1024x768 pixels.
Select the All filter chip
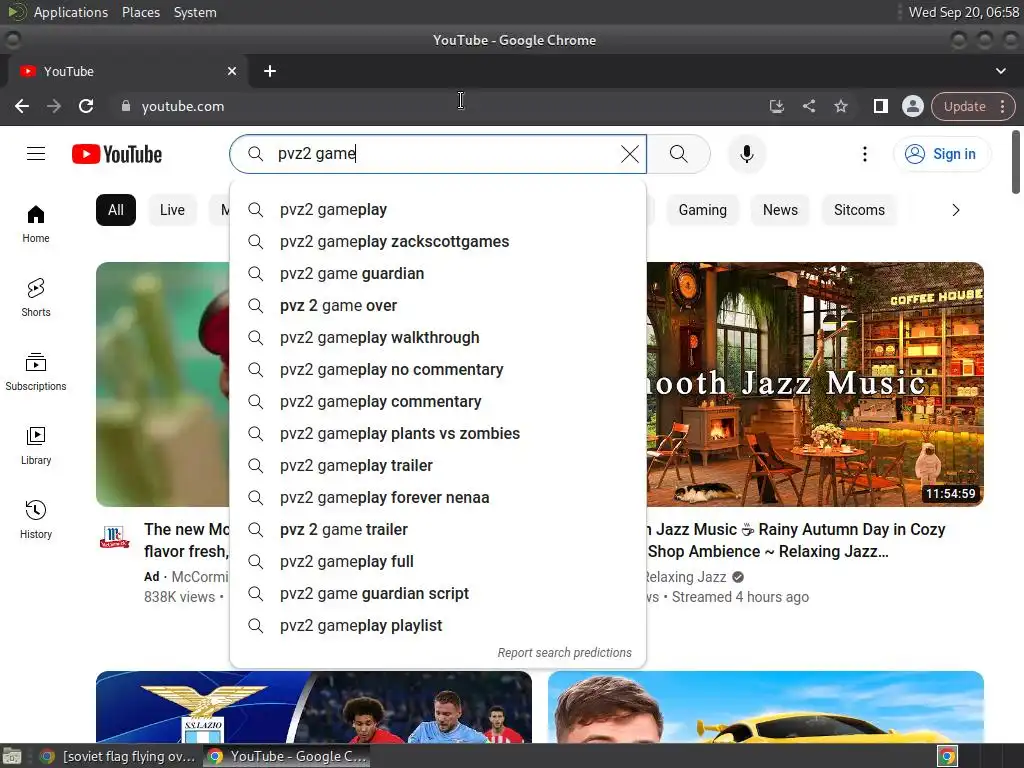(116, 210)
